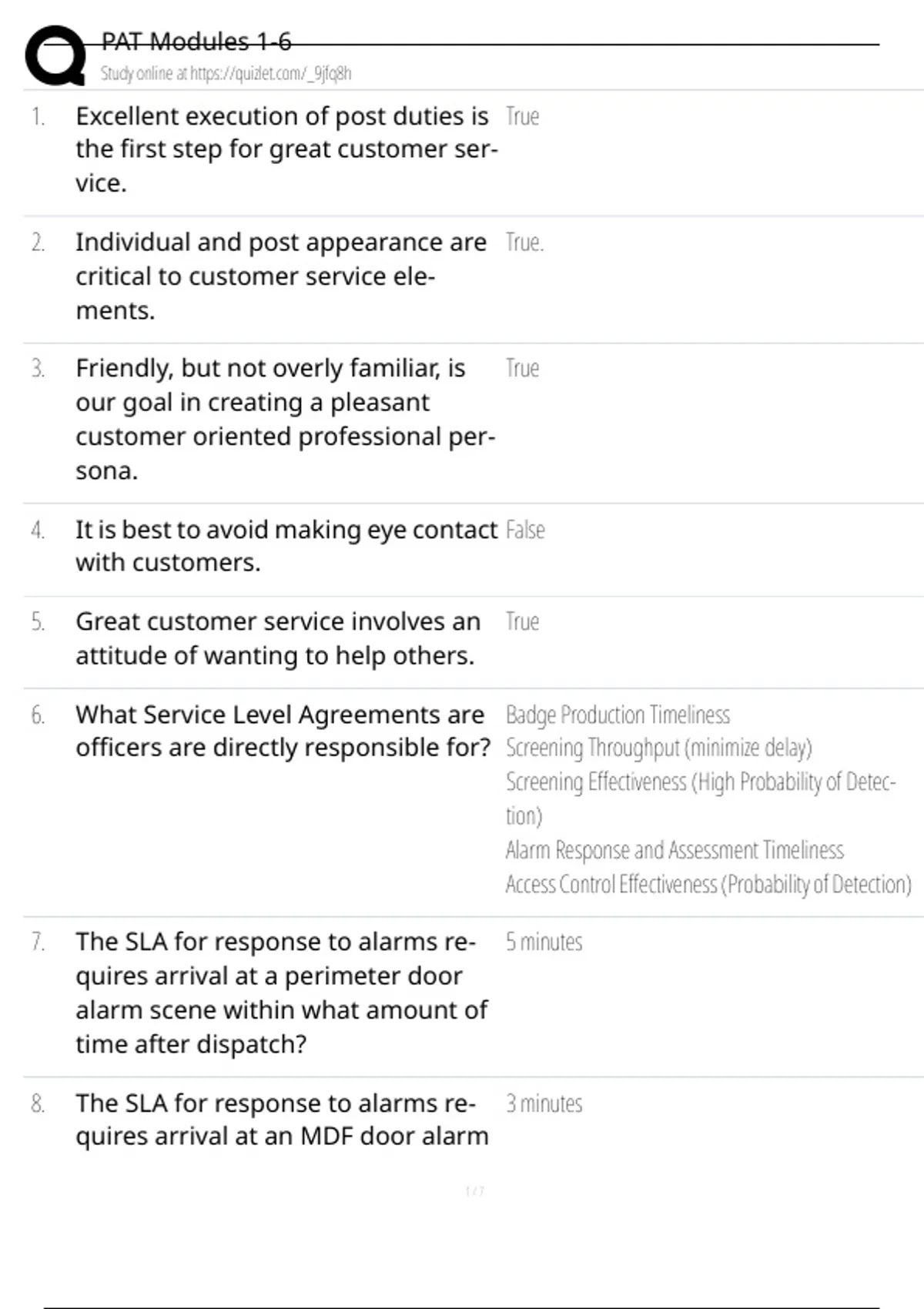Click the "False" answer about eye contact
Viewport: 924px width, 1309px height.
(x=525, y=531)
